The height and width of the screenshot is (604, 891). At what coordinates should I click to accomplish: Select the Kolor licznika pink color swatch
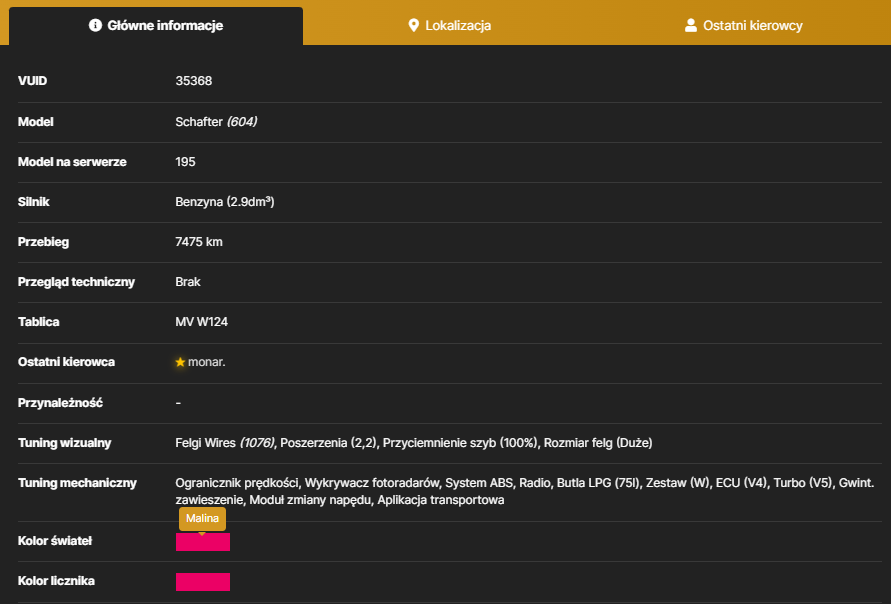(203, 581)
